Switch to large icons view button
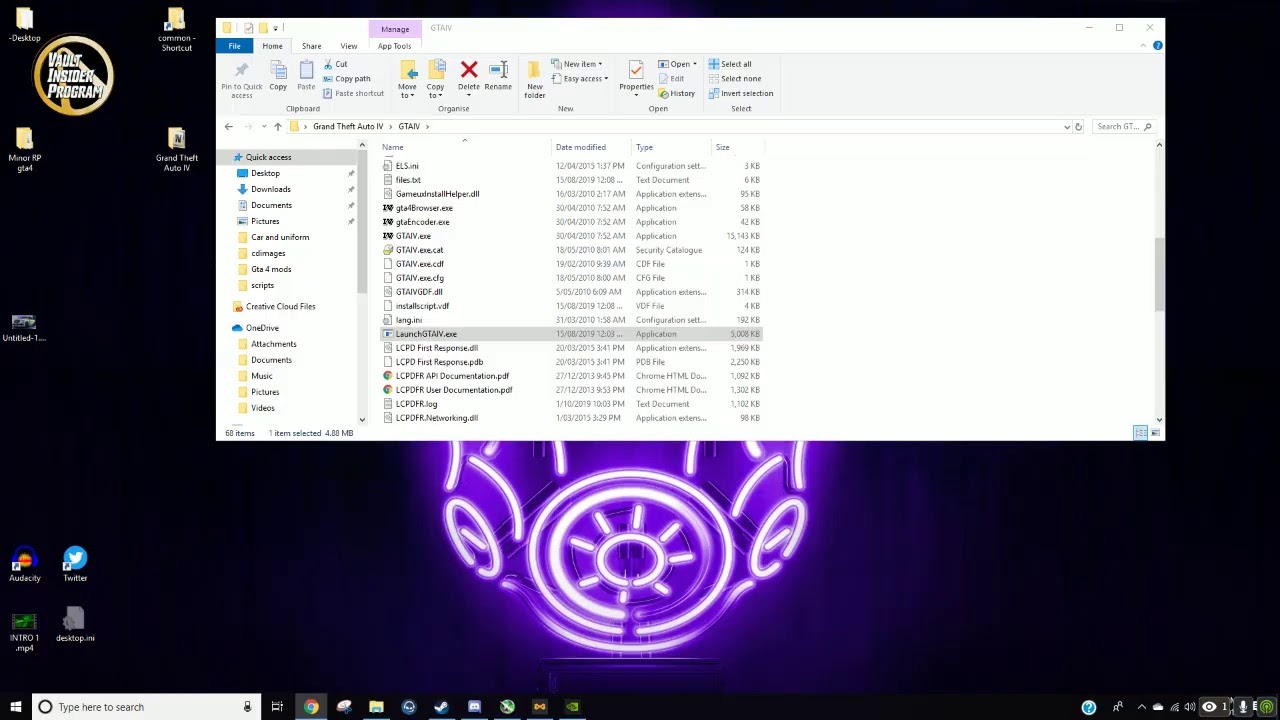 (1156, 433)
